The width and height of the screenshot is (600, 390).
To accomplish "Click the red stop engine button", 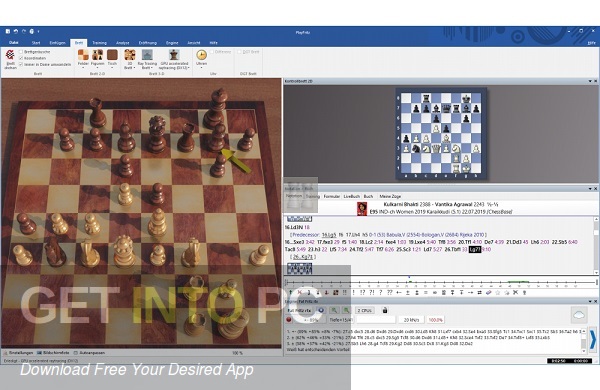I will pyautogui.click(x=289, y=320).
